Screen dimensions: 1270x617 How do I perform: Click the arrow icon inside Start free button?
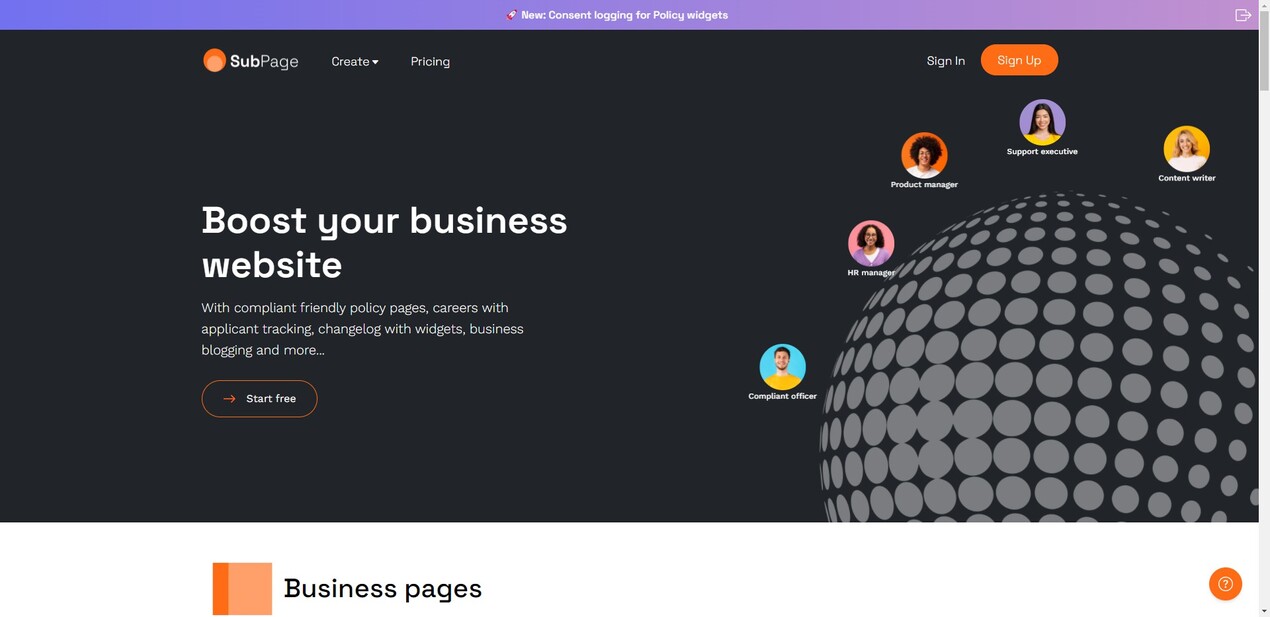[x=228, y=398]
